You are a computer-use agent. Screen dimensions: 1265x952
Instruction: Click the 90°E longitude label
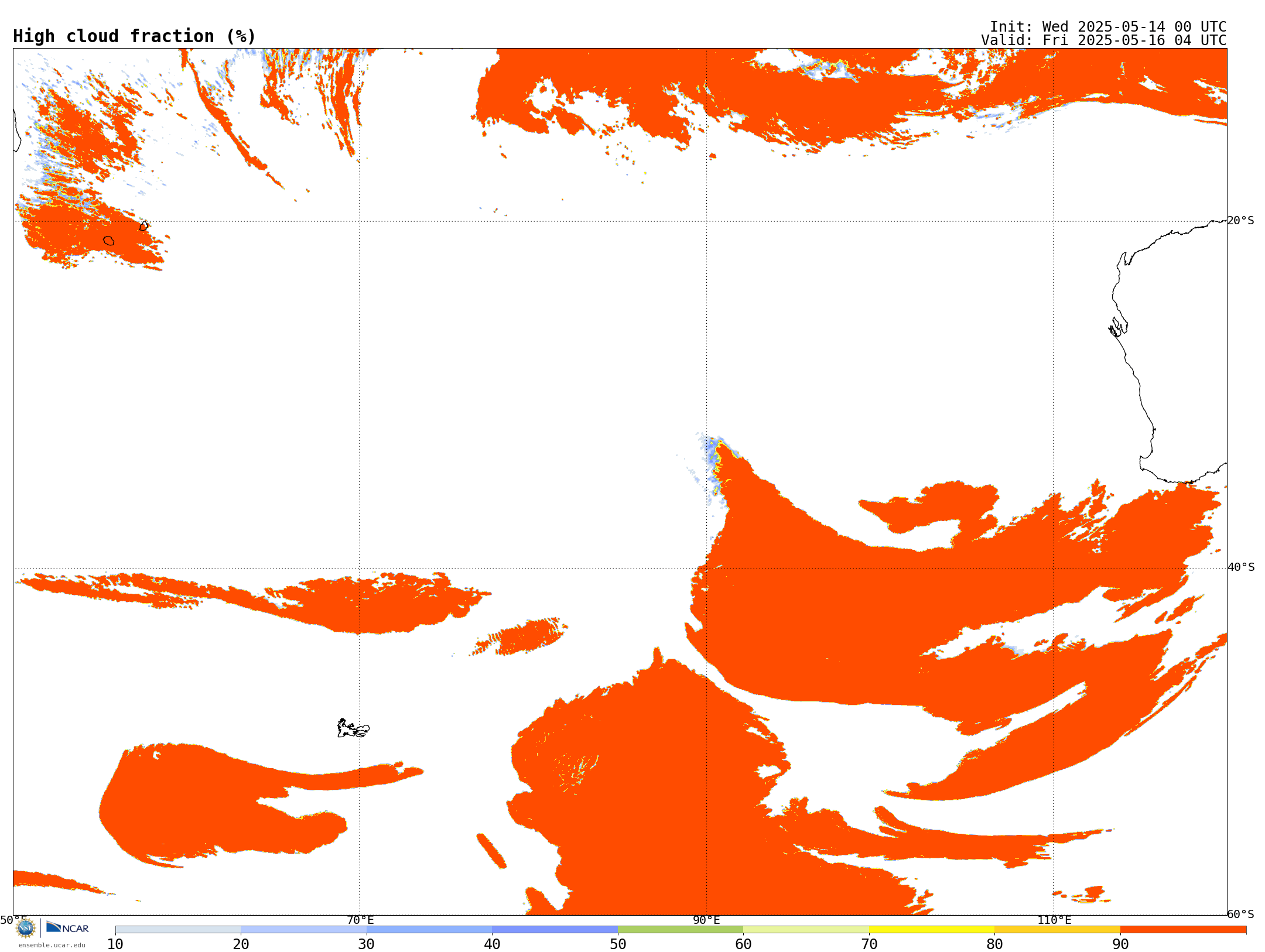(x=706, y=920)
